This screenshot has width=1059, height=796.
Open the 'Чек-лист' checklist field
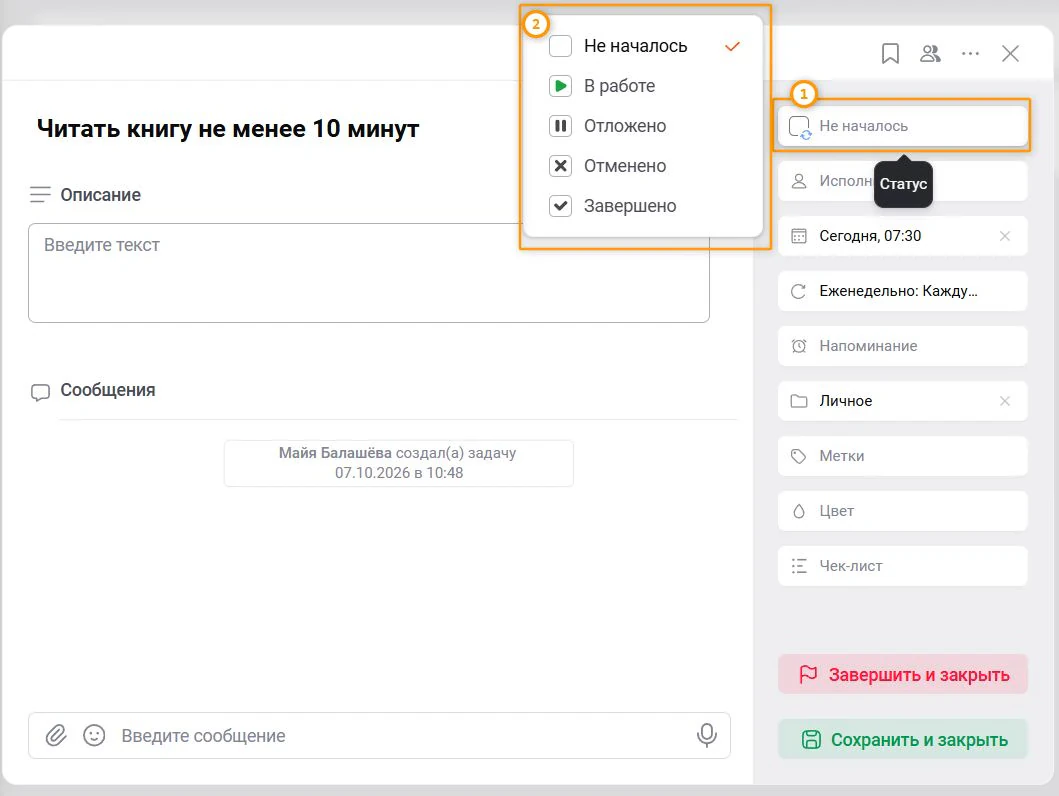pyautogui.click(x=902, y=566)
